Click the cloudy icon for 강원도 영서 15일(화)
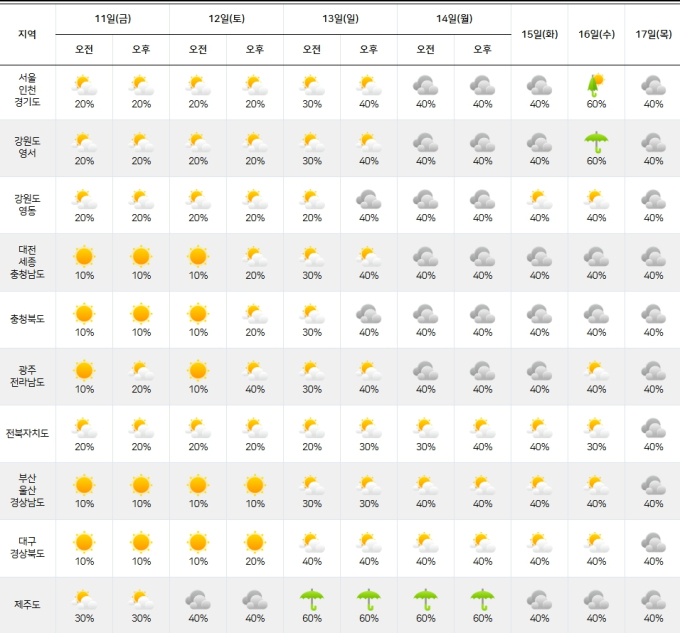The image size is (680, 633). [x=539, y=142]
